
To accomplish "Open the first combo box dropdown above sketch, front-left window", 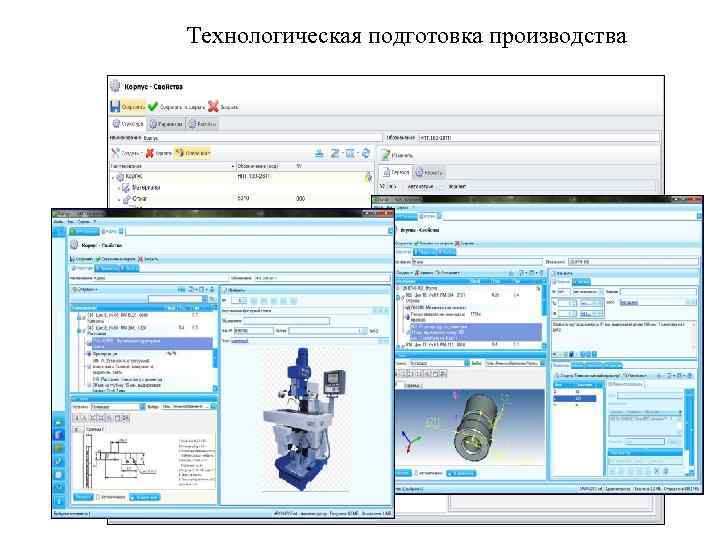I will tap(142, 407).
